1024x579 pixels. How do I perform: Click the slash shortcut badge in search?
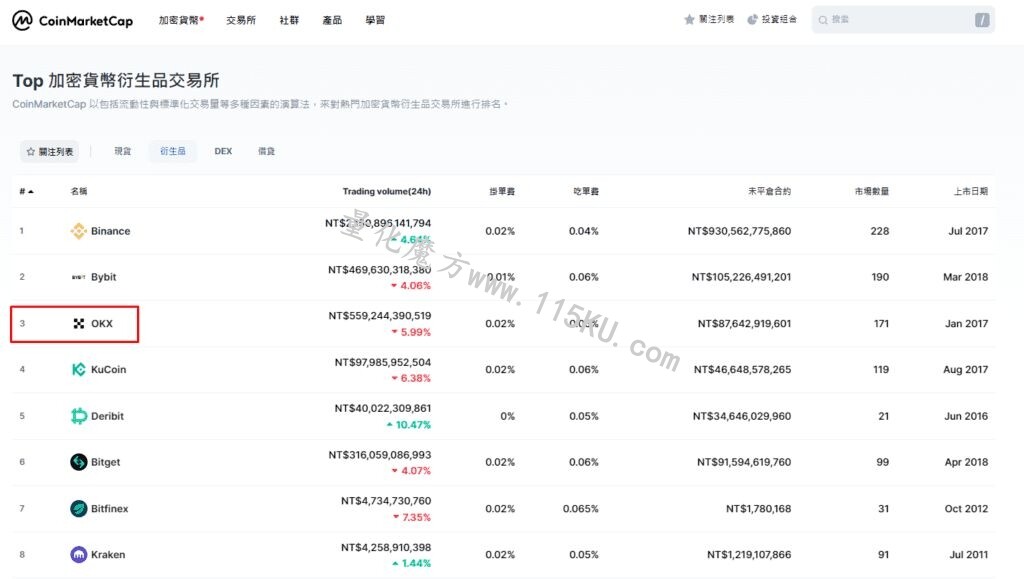pyautogui.click(x=982, y=20)
